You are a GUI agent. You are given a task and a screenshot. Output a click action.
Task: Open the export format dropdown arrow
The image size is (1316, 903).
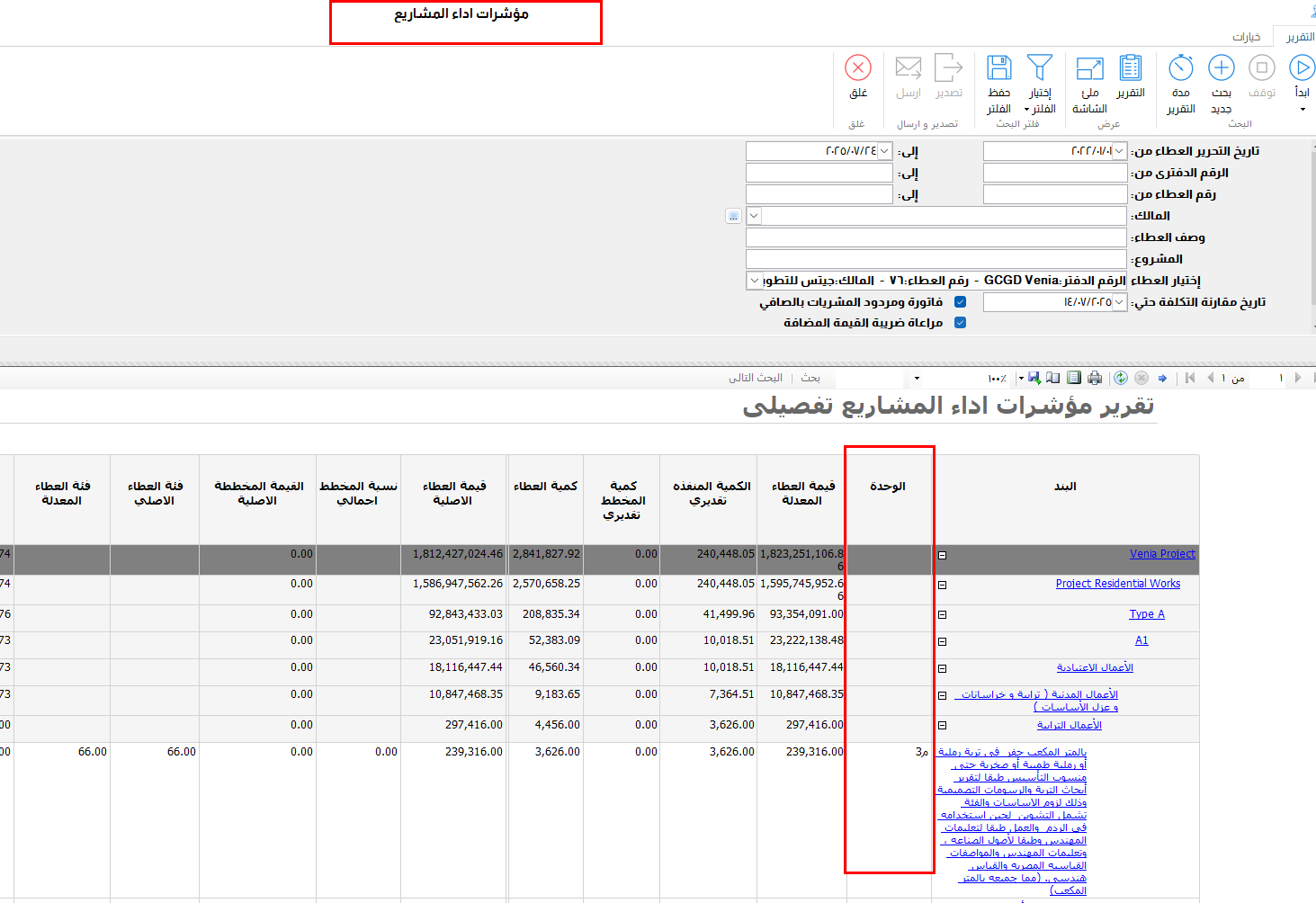coord(1020,379)
